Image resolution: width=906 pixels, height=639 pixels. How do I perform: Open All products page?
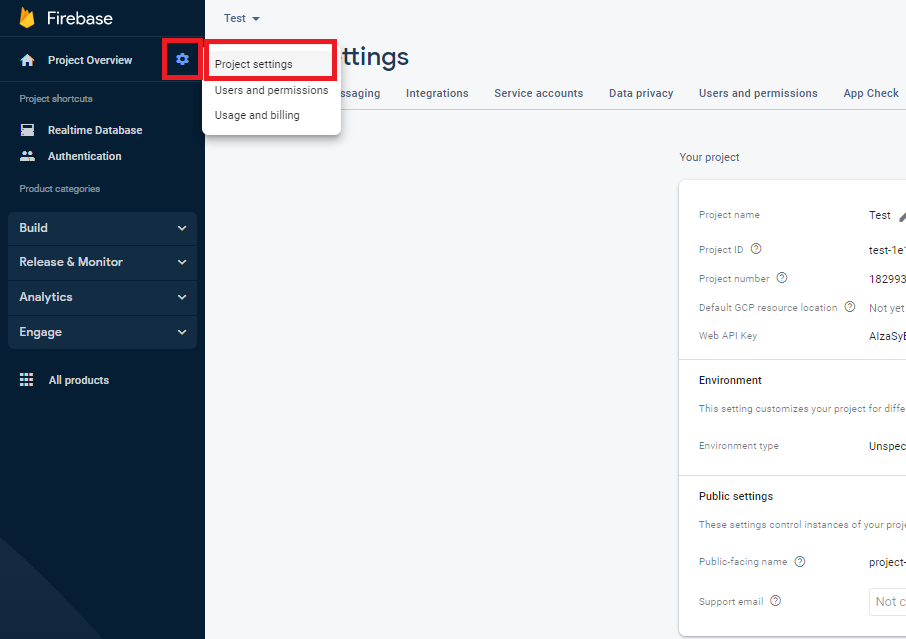(x=79, y=380)
